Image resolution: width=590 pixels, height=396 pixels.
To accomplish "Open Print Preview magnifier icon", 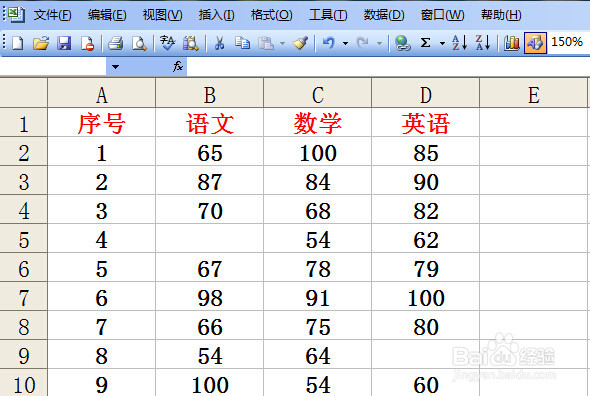I will [x=139, y=43].
